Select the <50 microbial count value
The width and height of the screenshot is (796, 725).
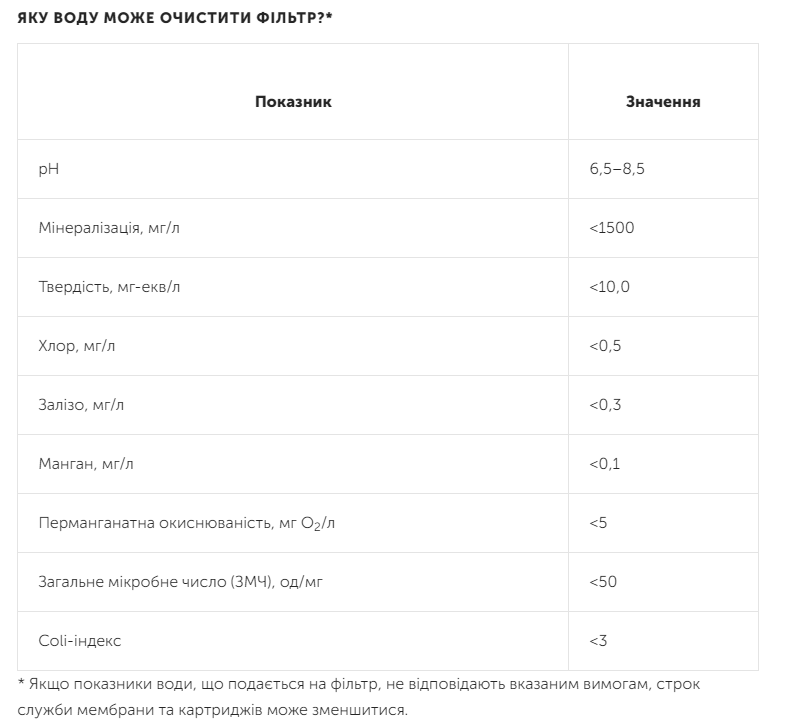coord(603,582)
